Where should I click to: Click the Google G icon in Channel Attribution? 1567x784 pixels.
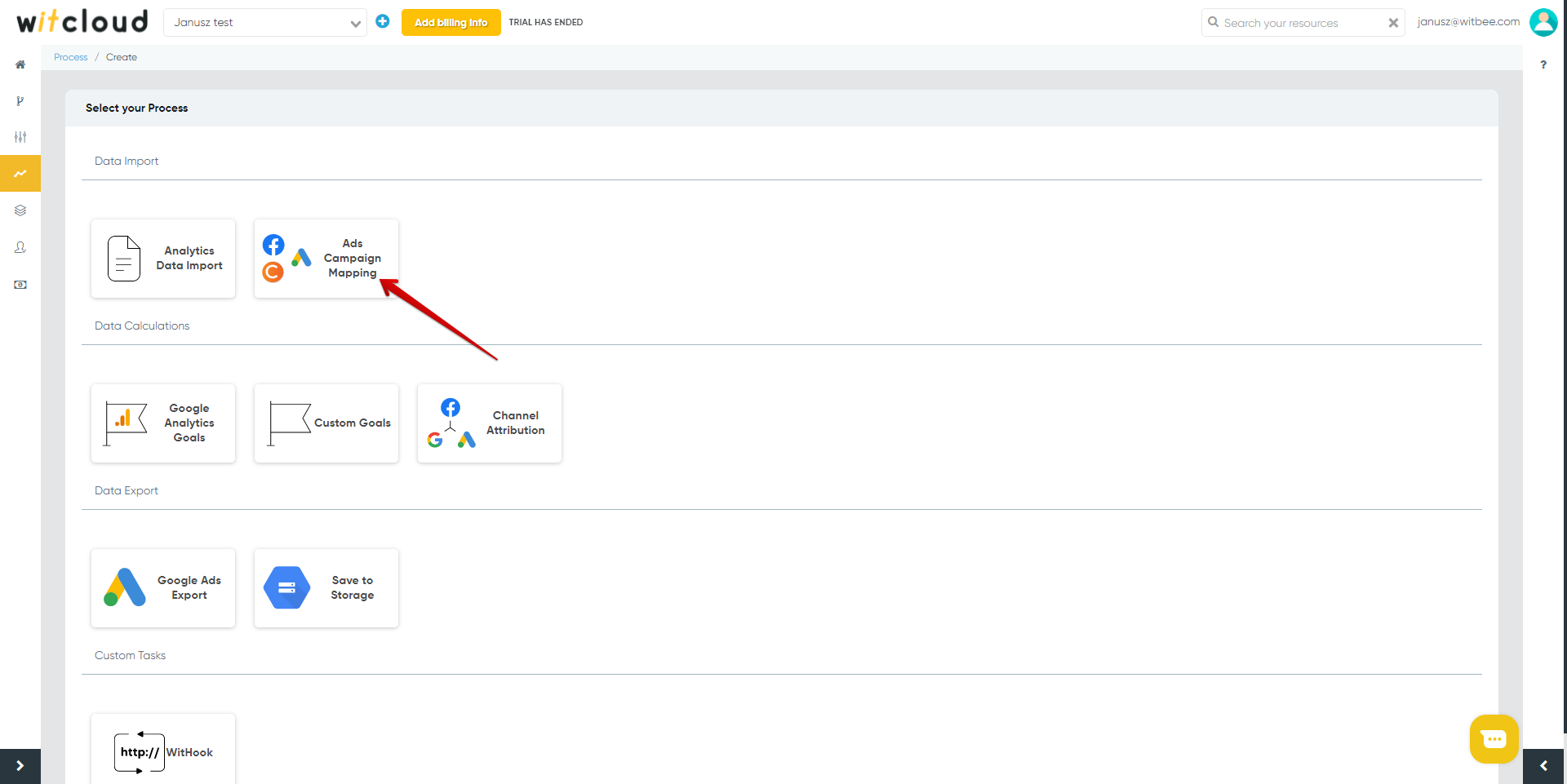tap(435, 440)
